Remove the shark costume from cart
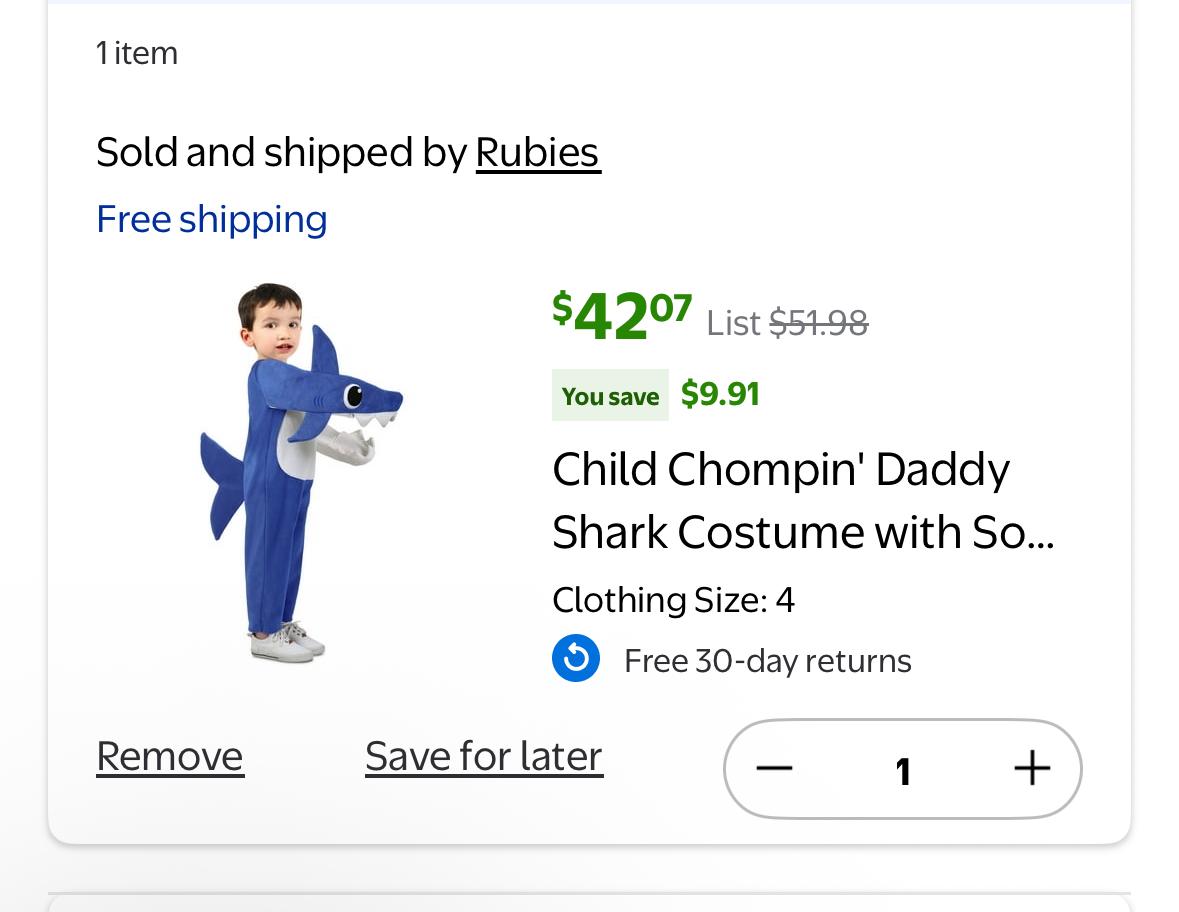Screen dimensions: 1179x912 pyautogui.click(x=170, y=757)
